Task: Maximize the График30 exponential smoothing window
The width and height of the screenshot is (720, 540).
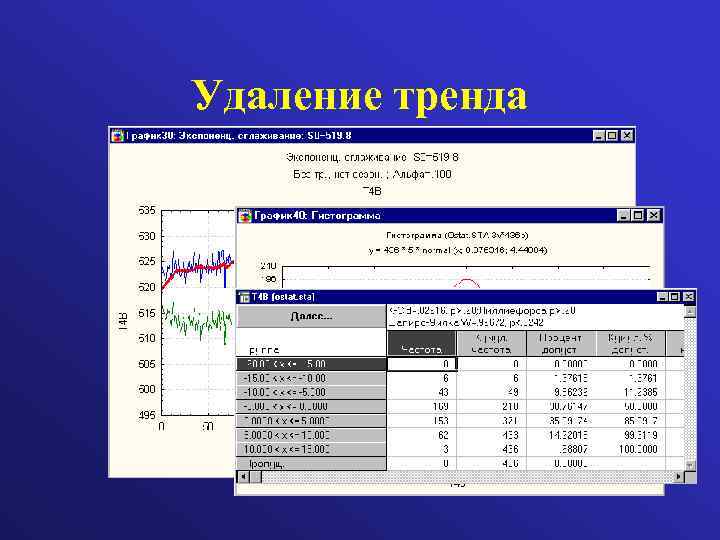Action: point(612,135)
